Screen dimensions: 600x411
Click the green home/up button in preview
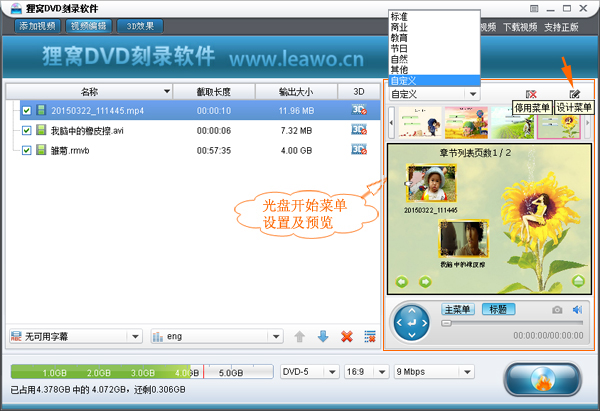(578, 281)
